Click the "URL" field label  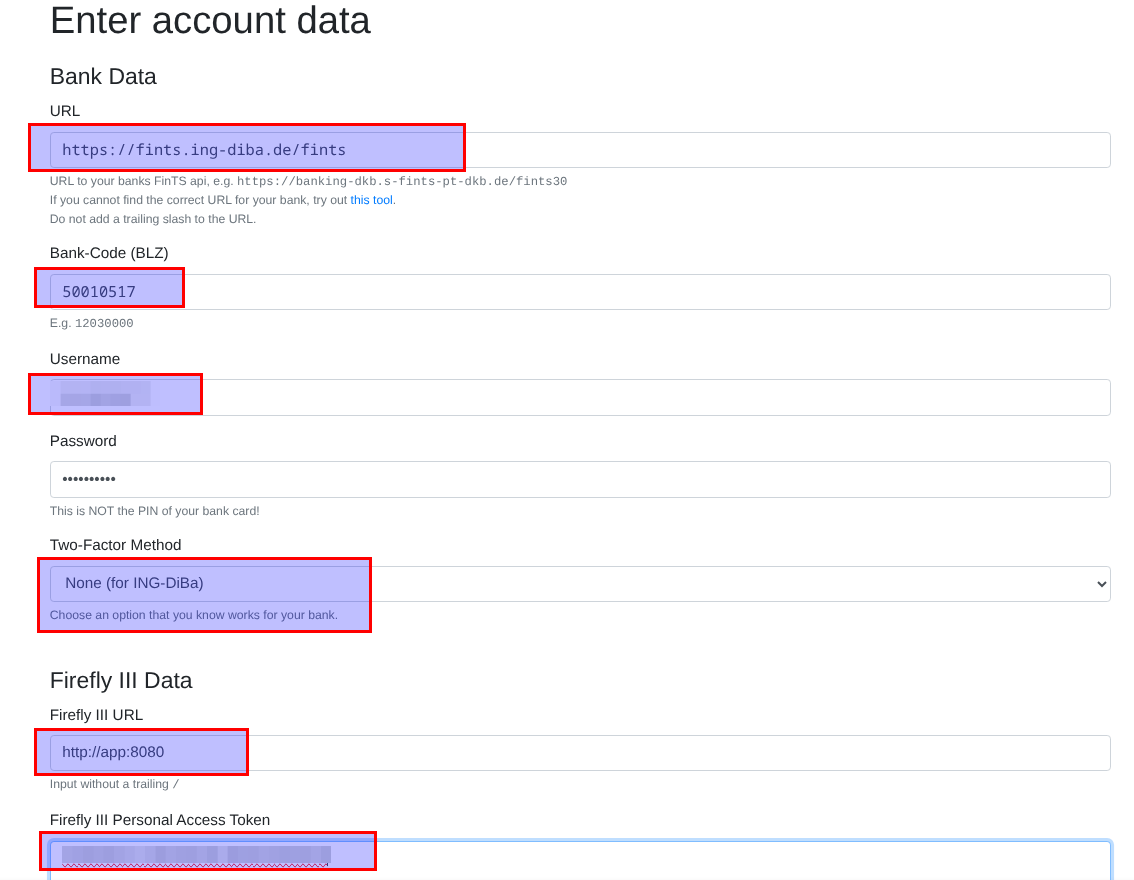(65, 111)
